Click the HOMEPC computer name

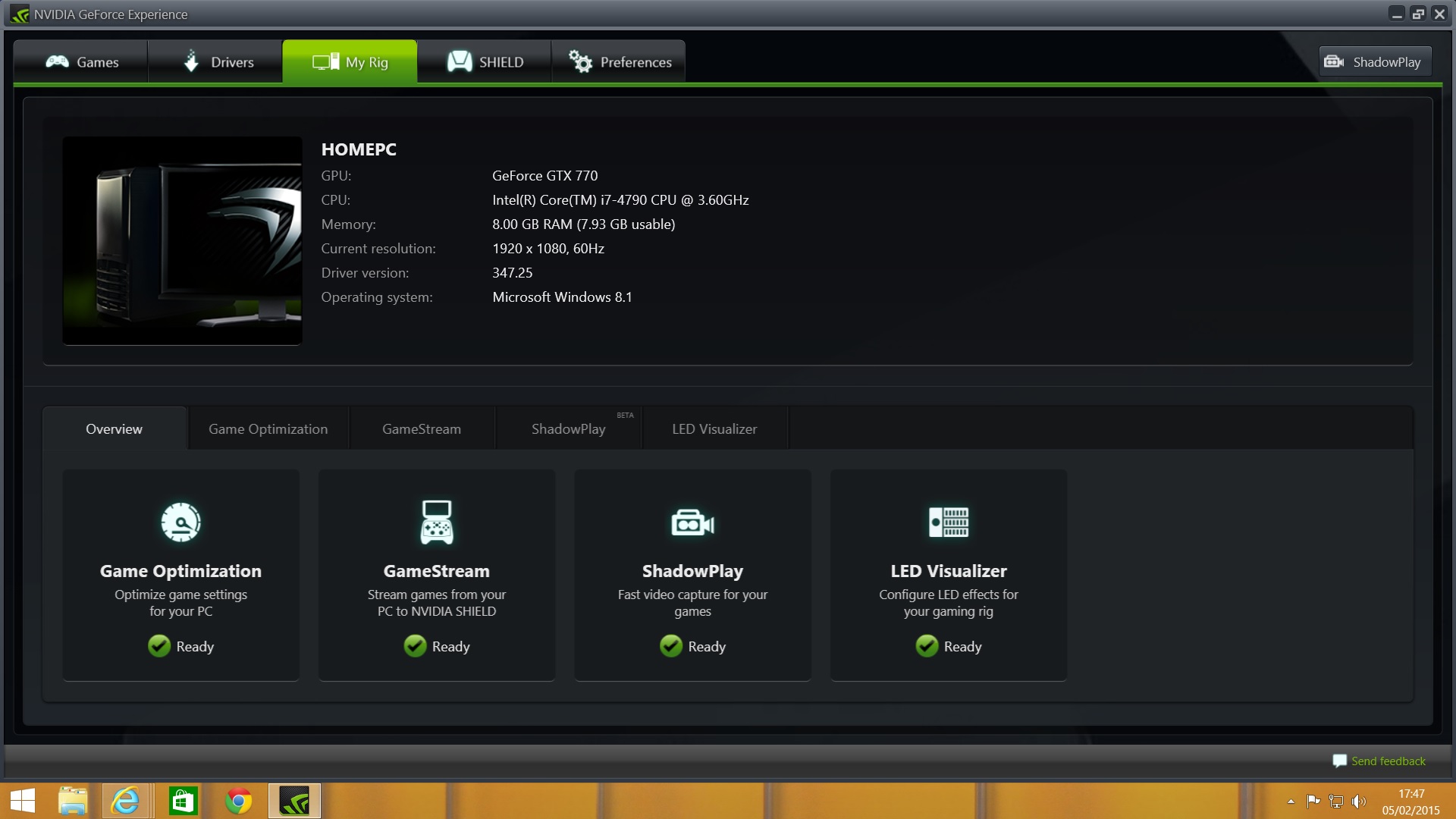(359, 149)
